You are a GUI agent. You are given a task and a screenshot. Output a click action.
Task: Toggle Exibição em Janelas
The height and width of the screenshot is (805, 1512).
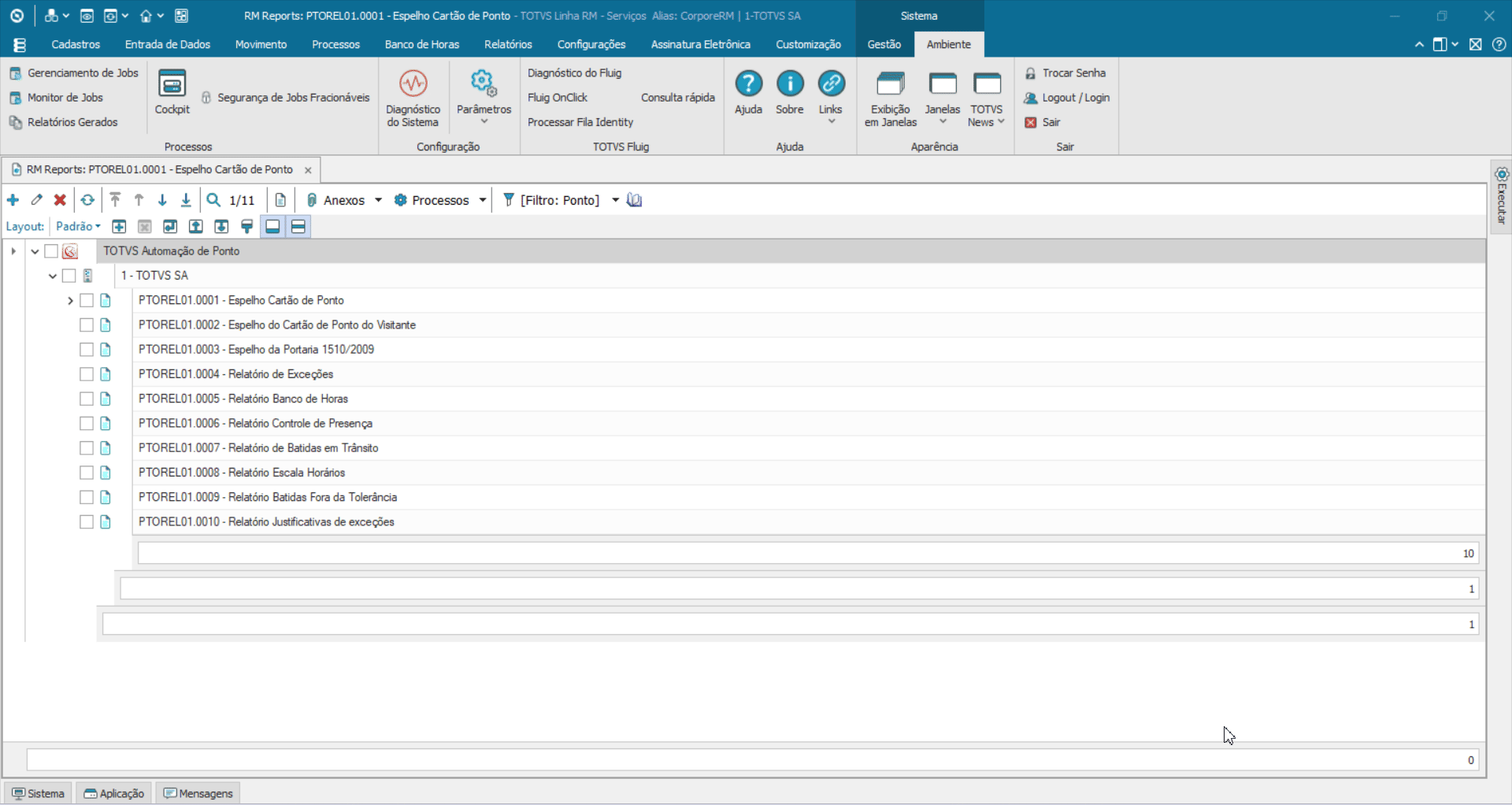[891, 98]
